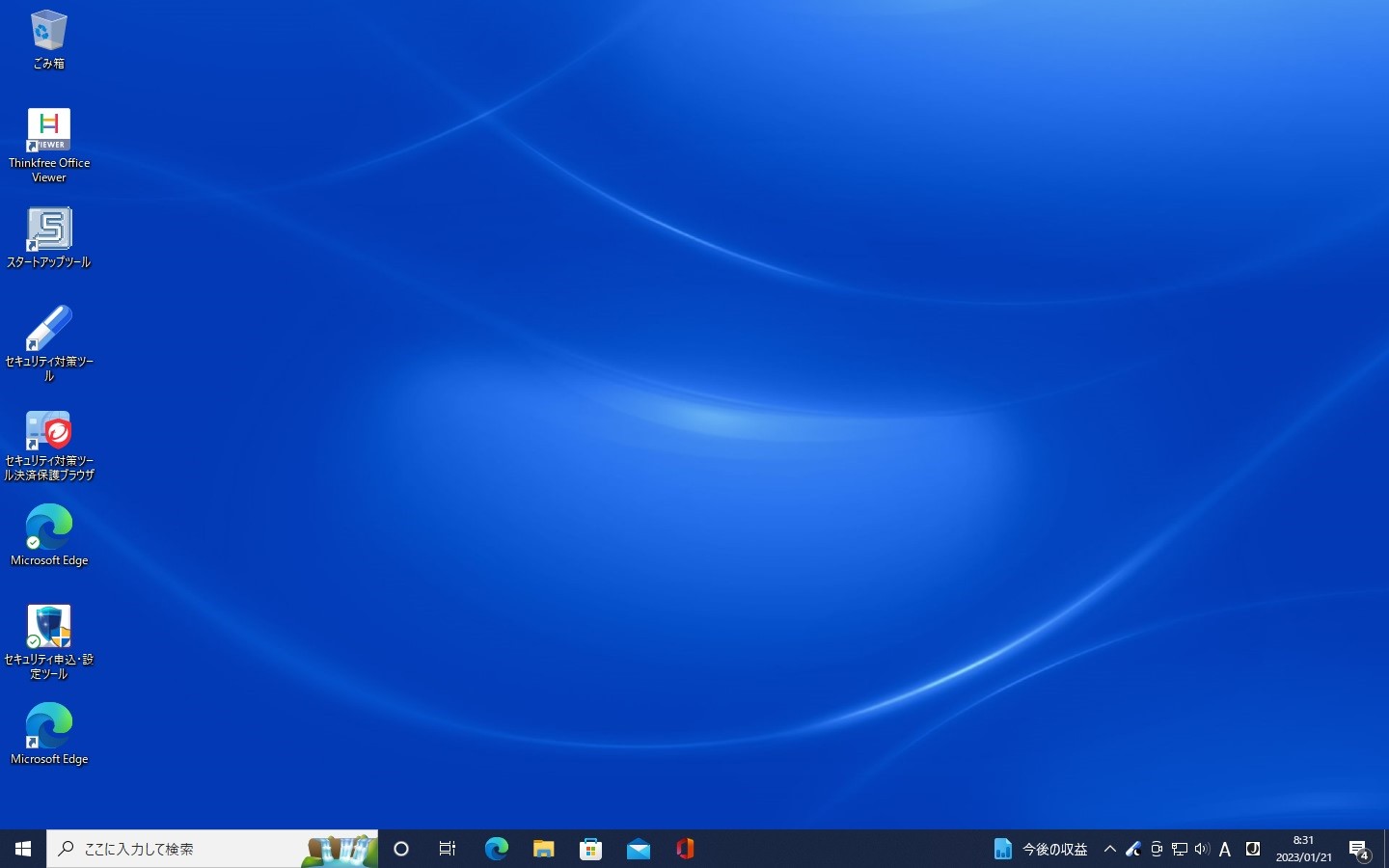Open File Explorer from the taskbar
1389x868 pixels.
coord(543,849)
